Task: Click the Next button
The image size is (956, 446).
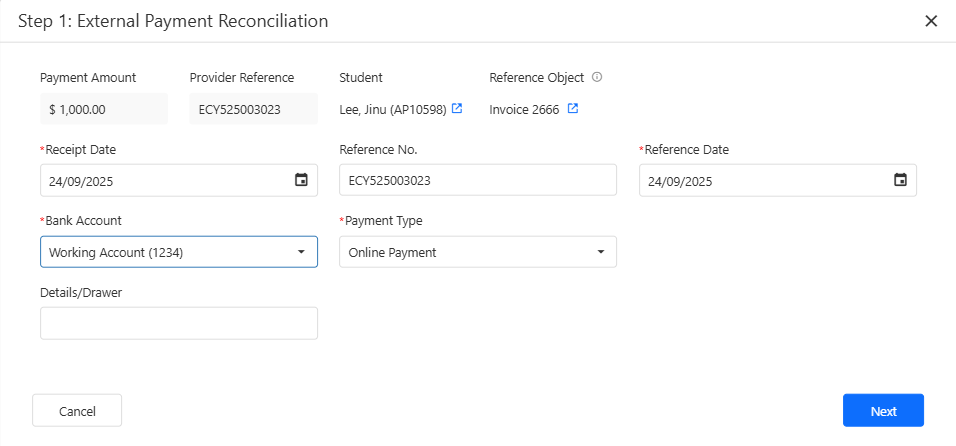Action: [883, 411]
